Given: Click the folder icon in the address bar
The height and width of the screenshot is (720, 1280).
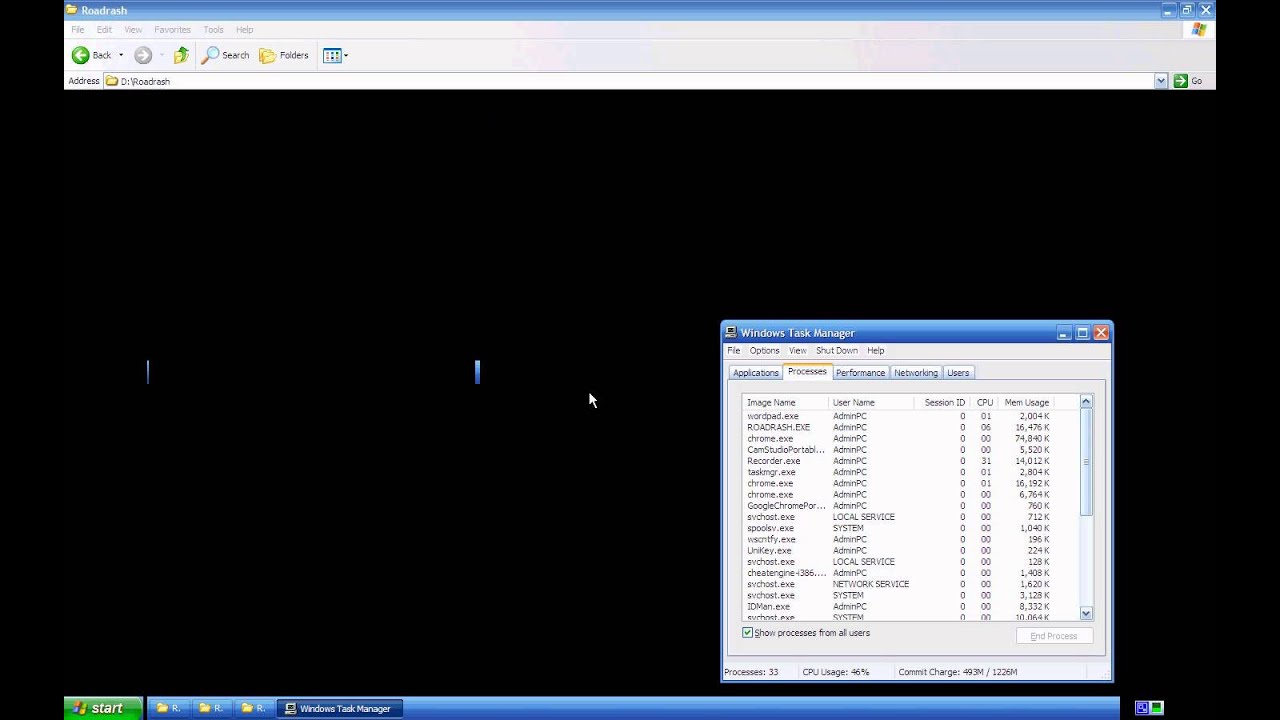Looking at the screenshot, I should pyautogui.click(x=112, y=81).
